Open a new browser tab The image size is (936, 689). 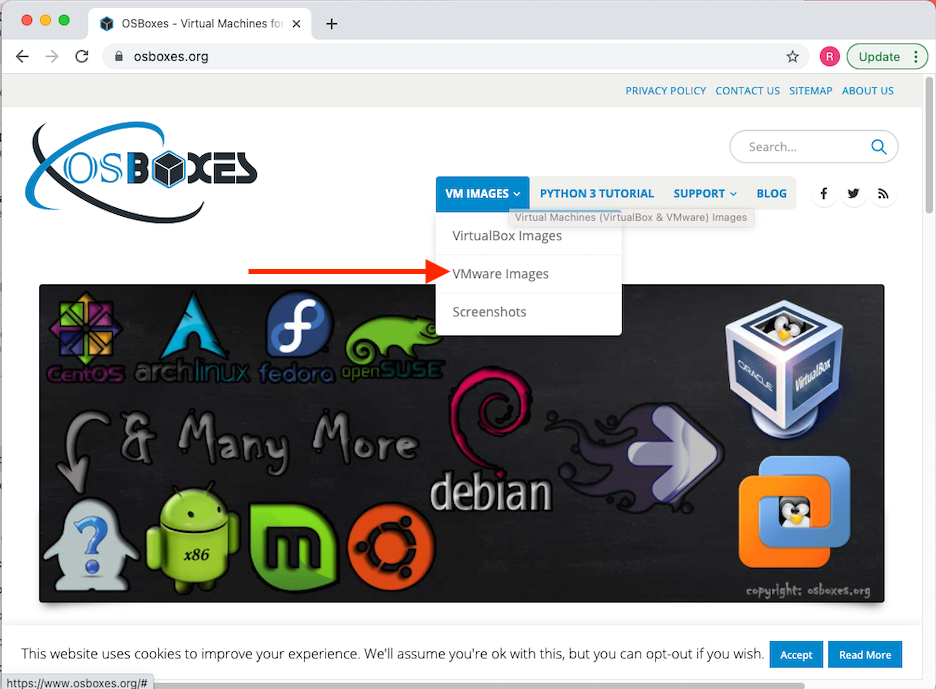click(332, 24)
